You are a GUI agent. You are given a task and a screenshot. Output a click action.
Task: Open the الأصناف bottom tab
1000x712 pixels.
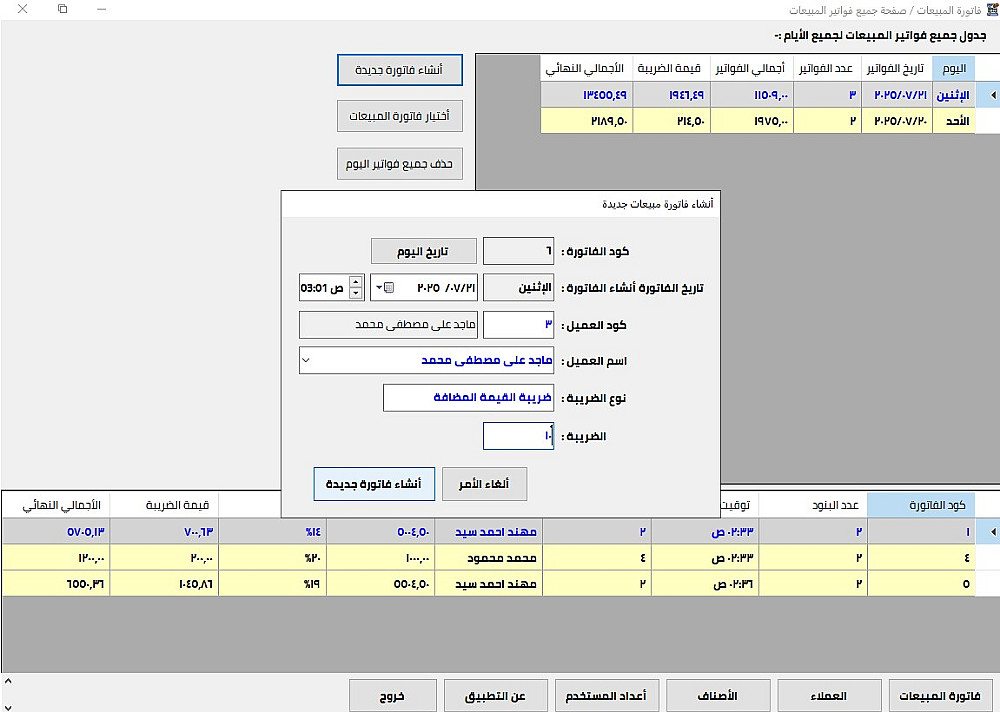click(718, 695)
